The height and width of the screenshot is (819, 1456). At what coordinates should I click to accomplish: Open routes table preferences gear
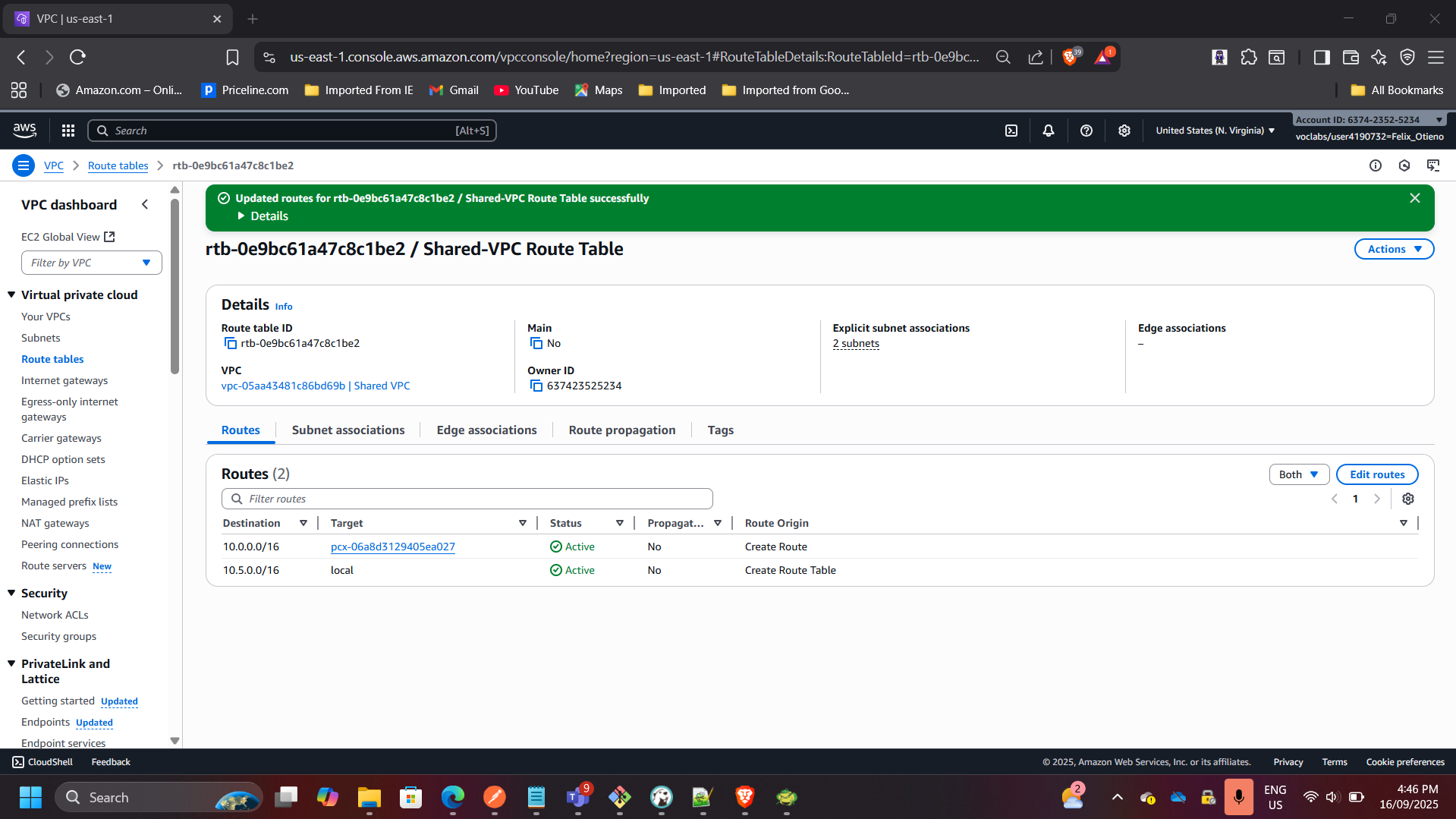tap(1408, 499)
